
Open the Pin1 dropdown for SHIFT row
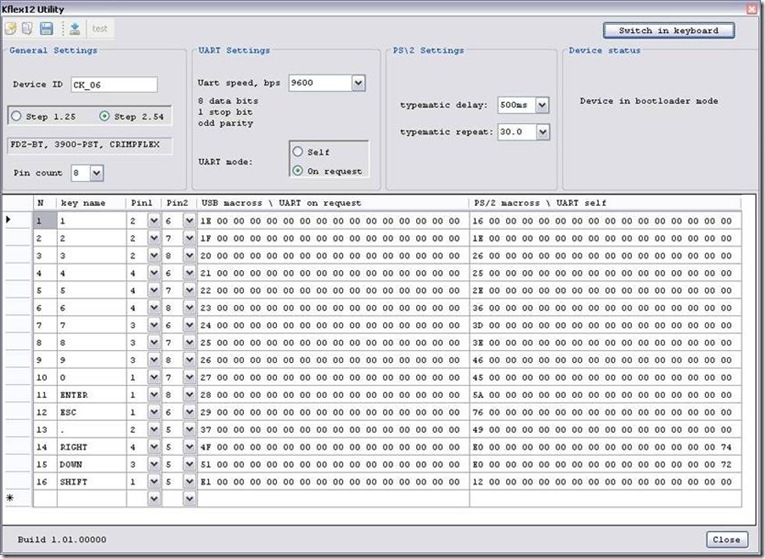pyautogui.click(x=154, y=481)
